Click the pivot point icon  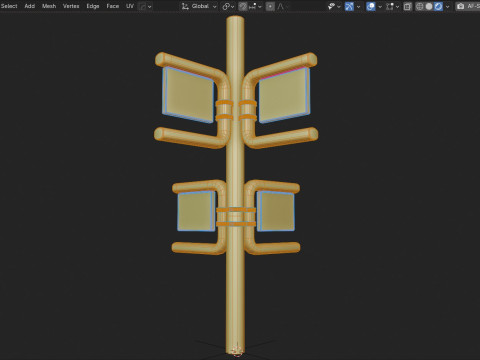pyautogui.click(x=226, y=6)
